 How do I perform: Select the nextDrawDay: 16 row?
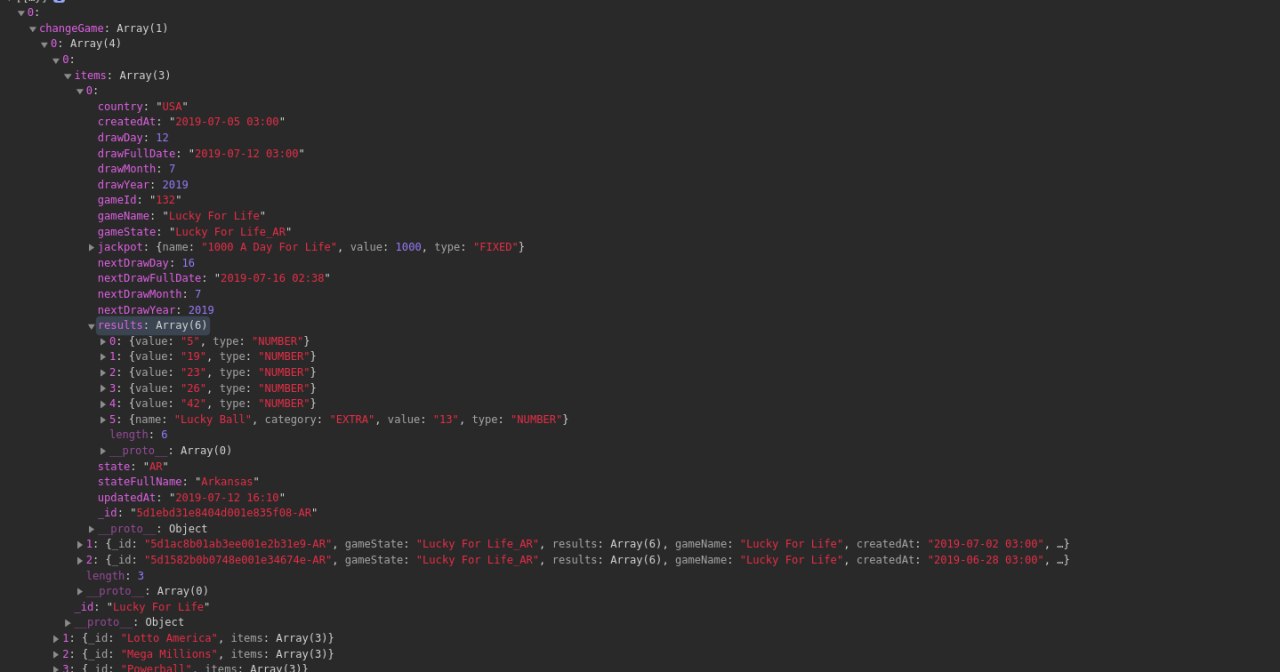pos(146,263)
